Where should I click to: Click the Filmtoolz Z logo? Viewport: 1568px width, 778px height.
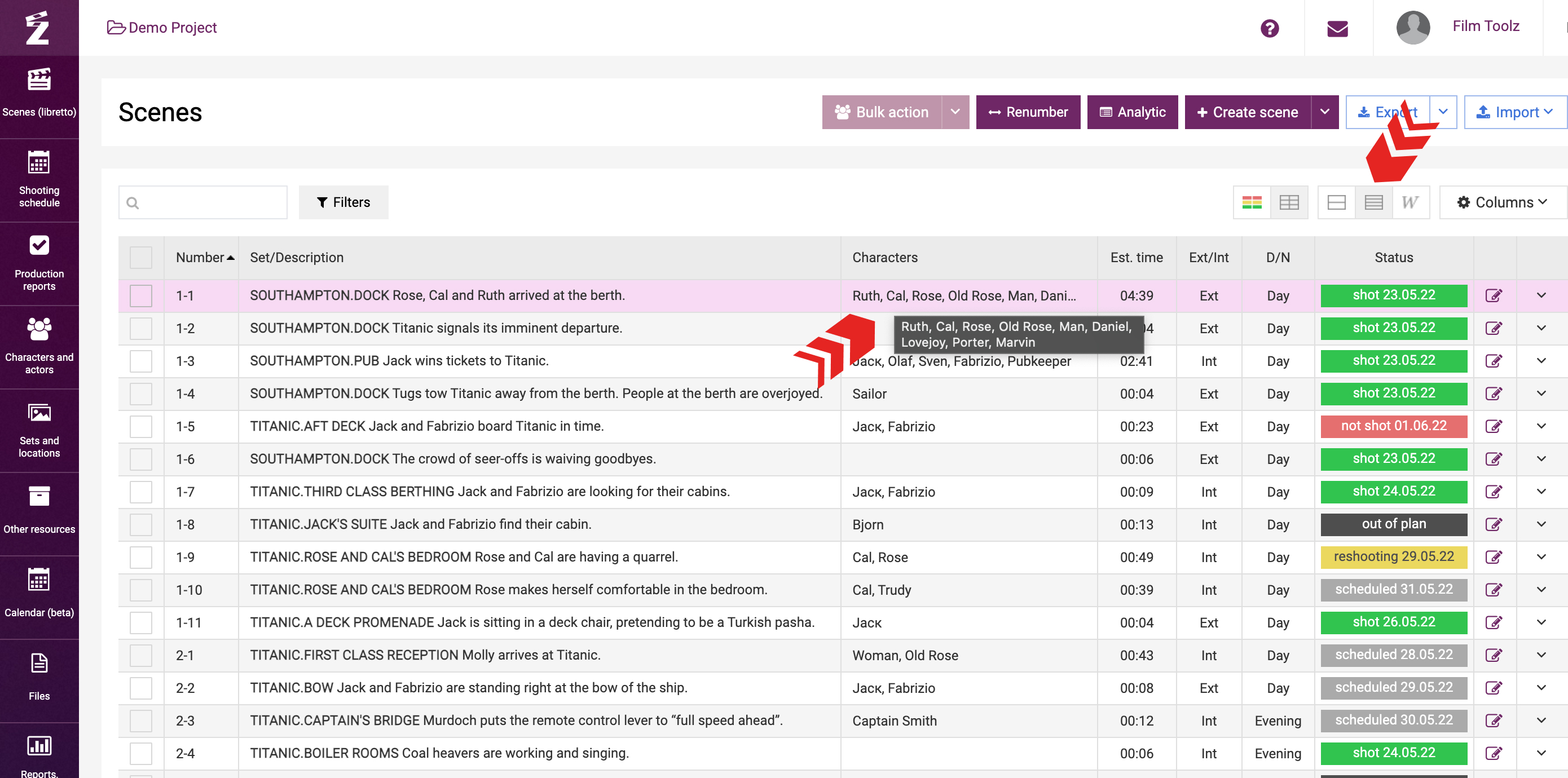38,28
